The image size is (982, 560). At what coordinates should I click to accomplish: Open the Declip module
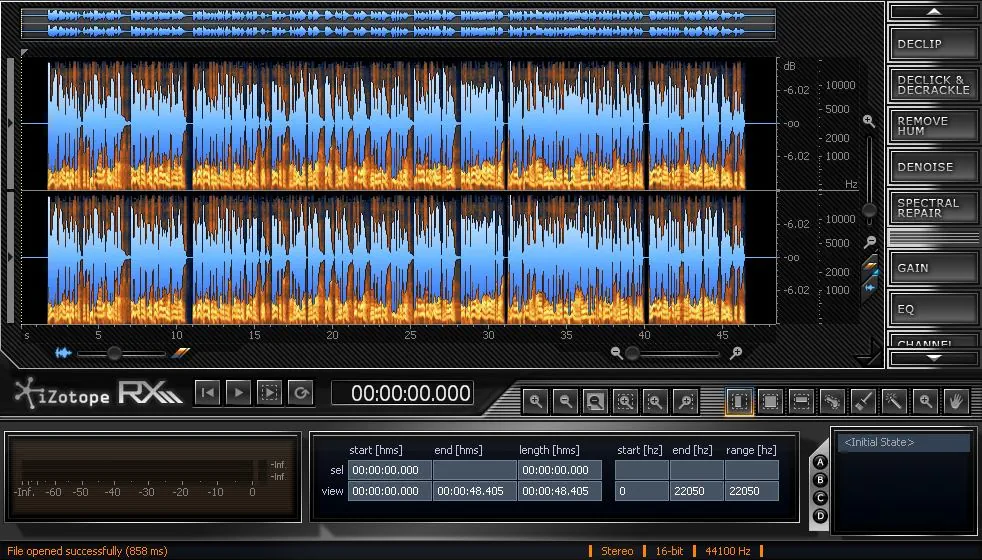tap(933, 44)
